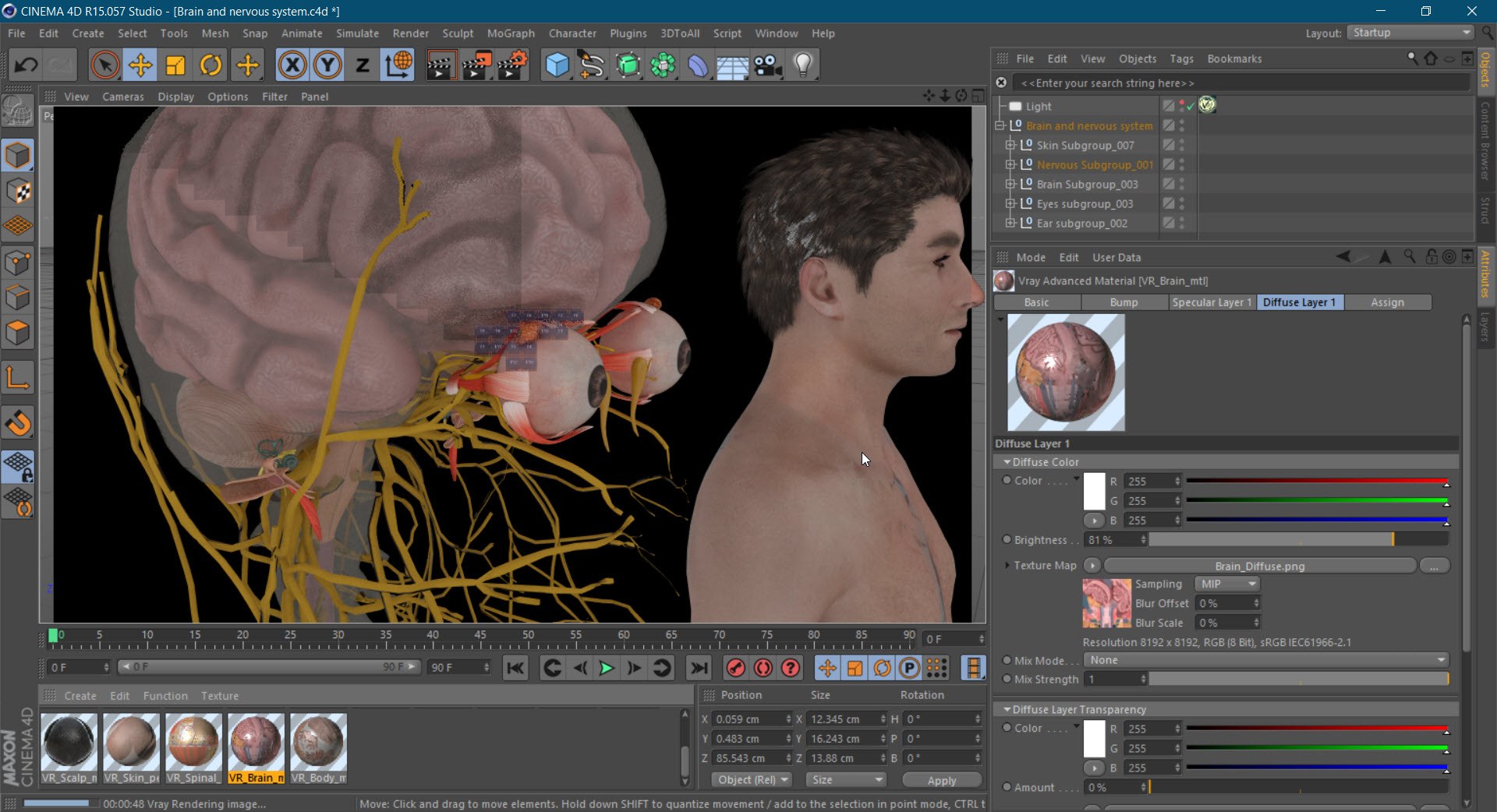Switch the coordinate system (world/object) icon
Viewport: 1497px width, 812px height.
(x=398, y=65)
